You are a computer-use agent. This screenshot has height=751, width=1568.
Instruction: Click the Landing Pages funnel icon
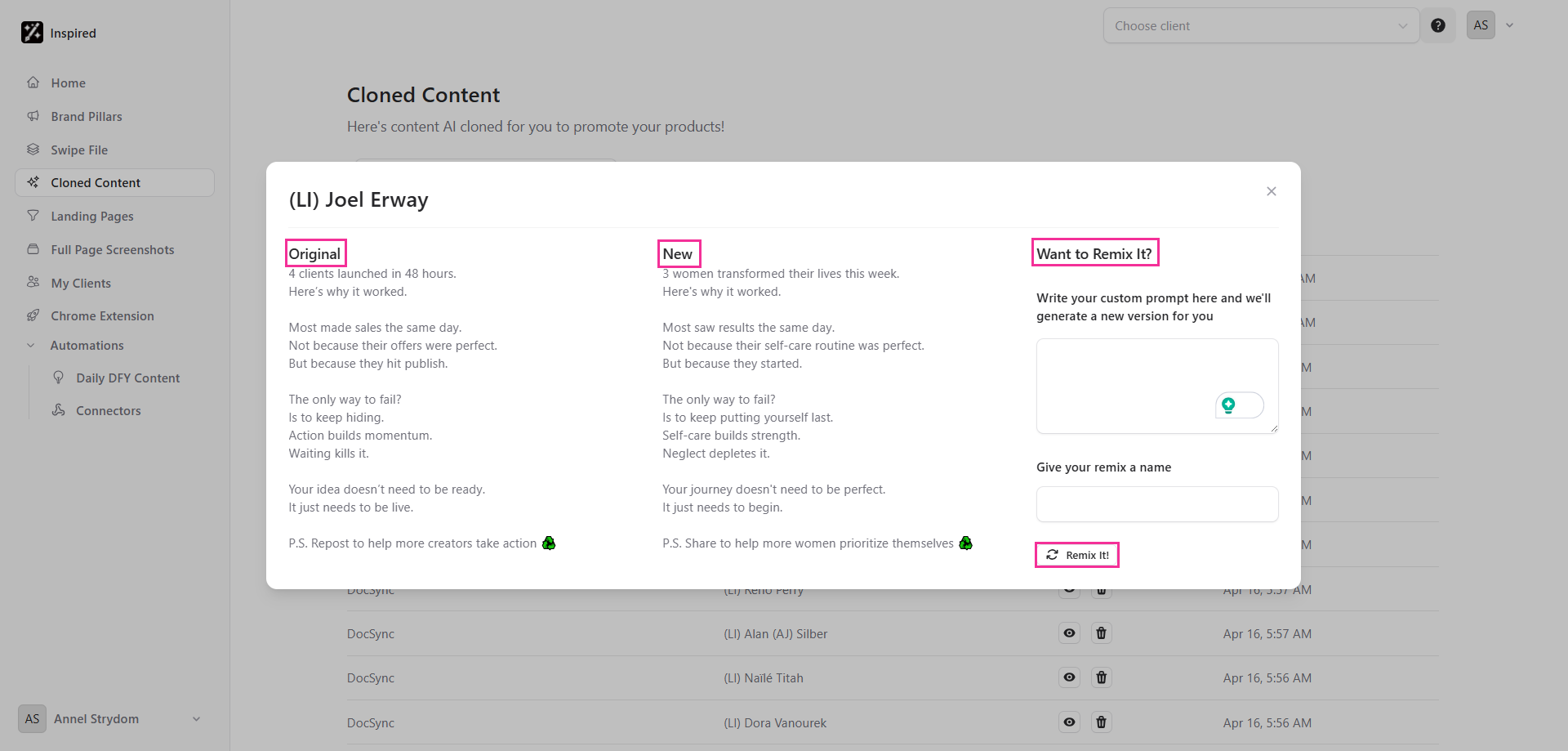pos(33,216)
